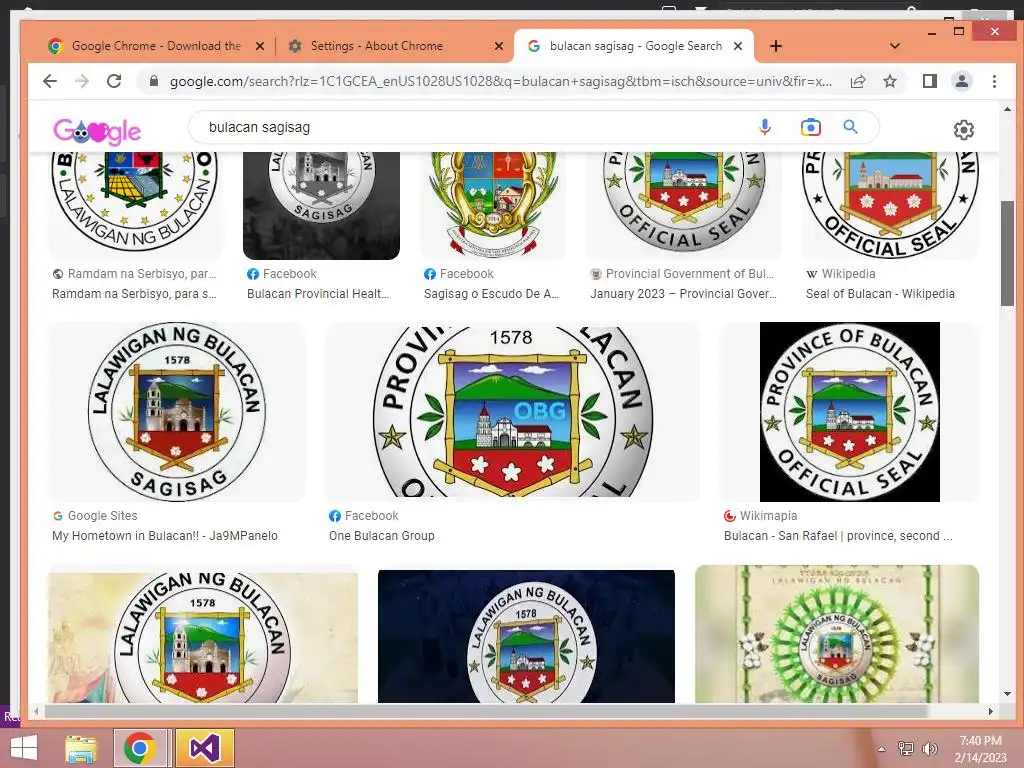
Task: Close the Settings About Chrome tab
Action: tap(499, 46)
